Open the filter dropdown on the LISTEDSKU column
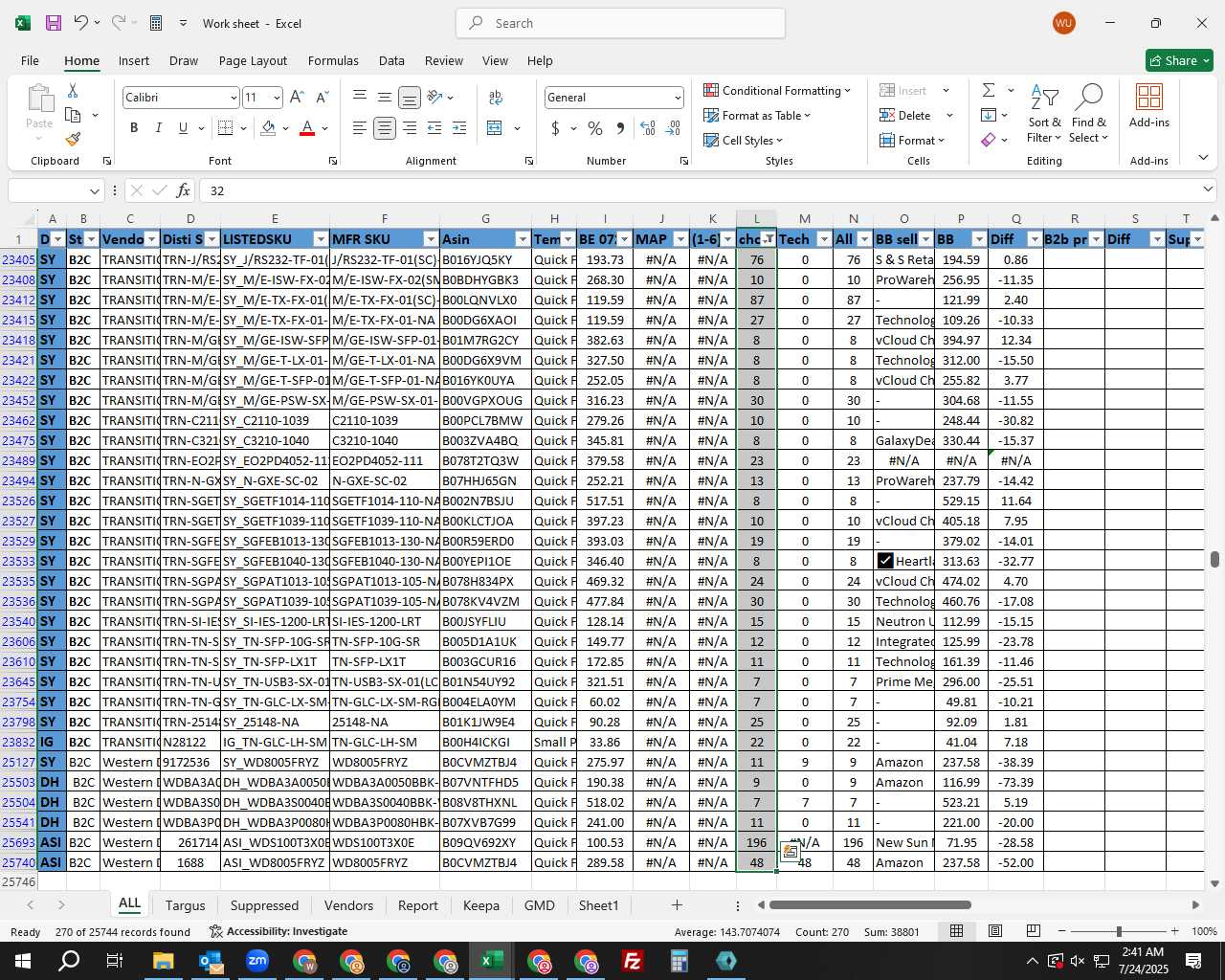The image size is (1225, 980). [x=321, y=239]
